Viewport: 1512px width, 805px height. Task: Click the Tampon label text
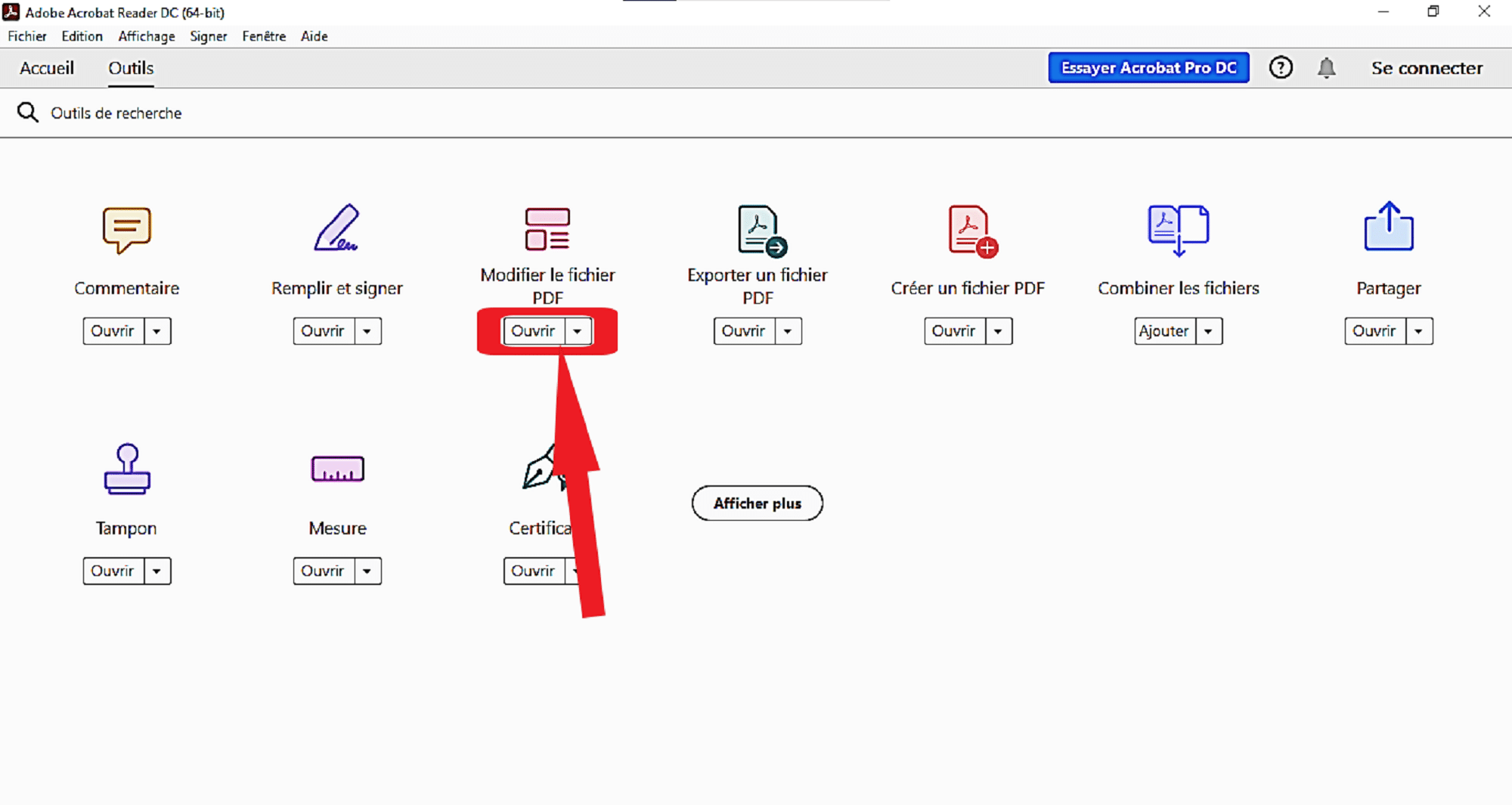[126, 528]
